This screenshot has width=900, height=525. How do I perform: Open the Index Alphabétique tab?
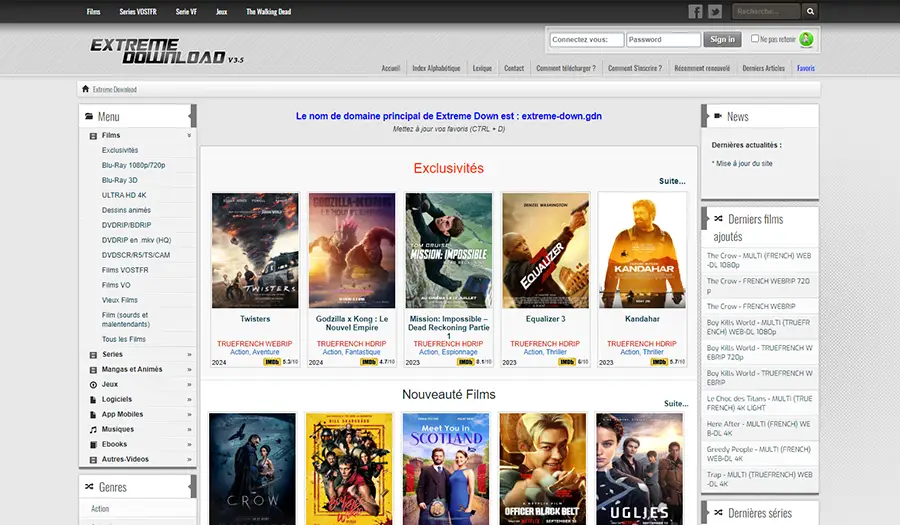(x=436, y=68)
